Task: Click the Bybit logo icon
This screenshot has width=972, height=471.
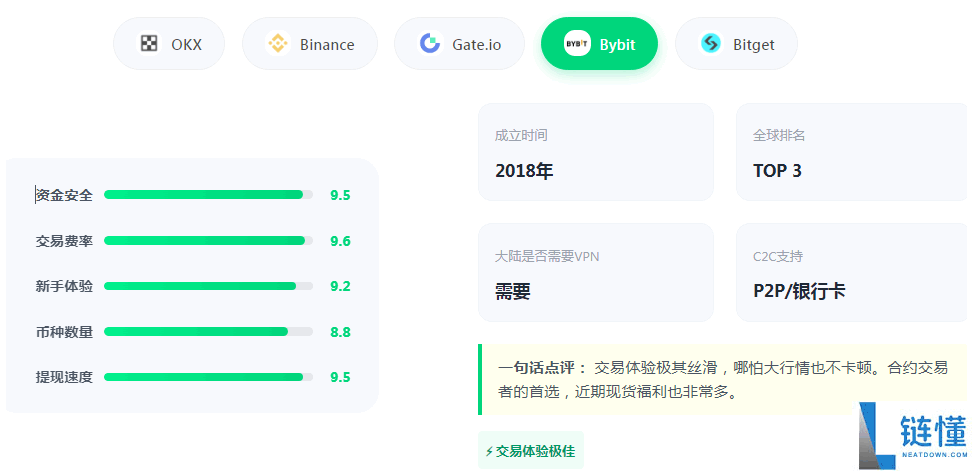Action: [x=577, y=43]
